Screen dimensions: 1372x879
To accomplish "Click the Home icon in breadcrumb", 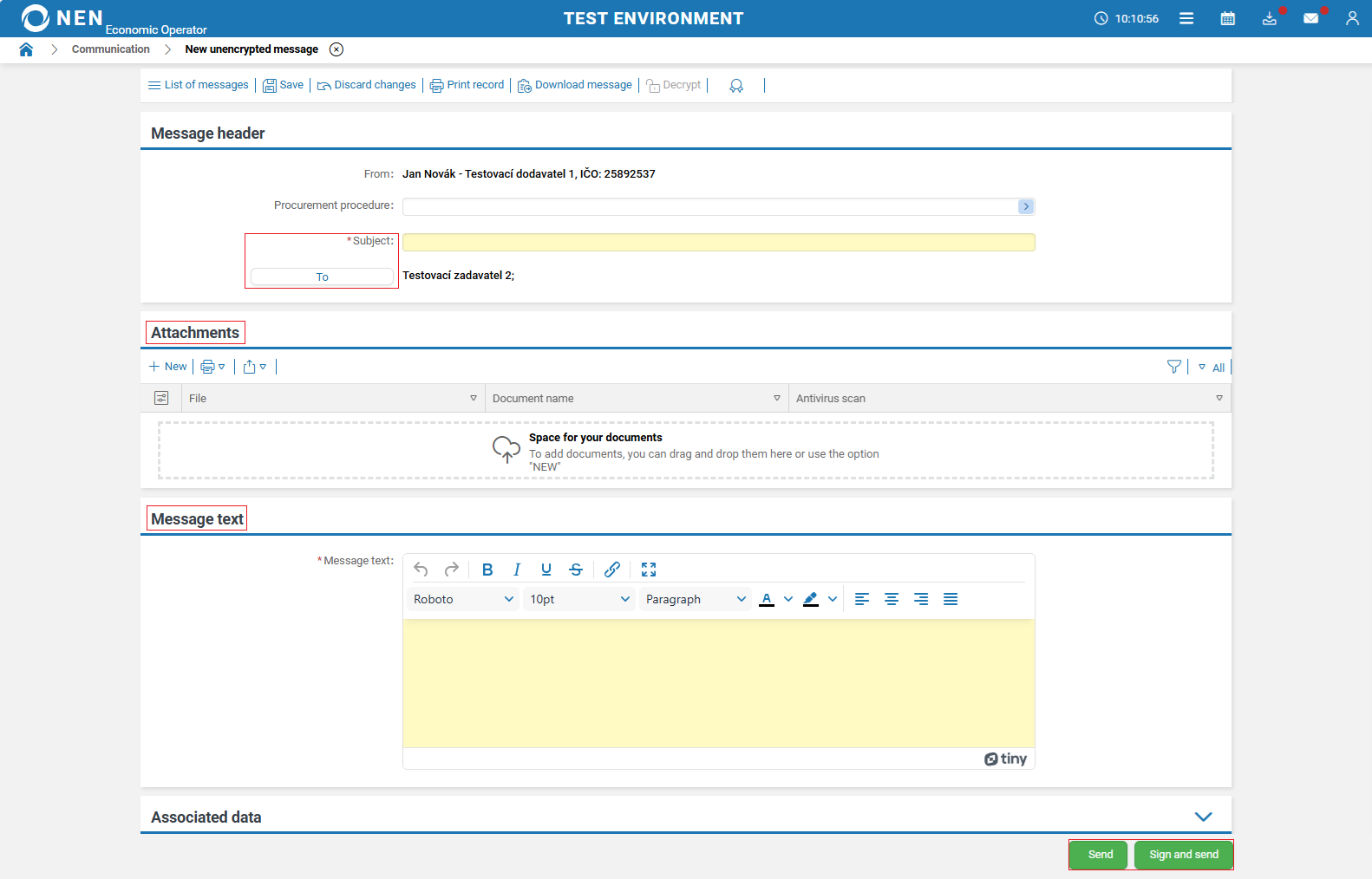I will click(26, 49).
